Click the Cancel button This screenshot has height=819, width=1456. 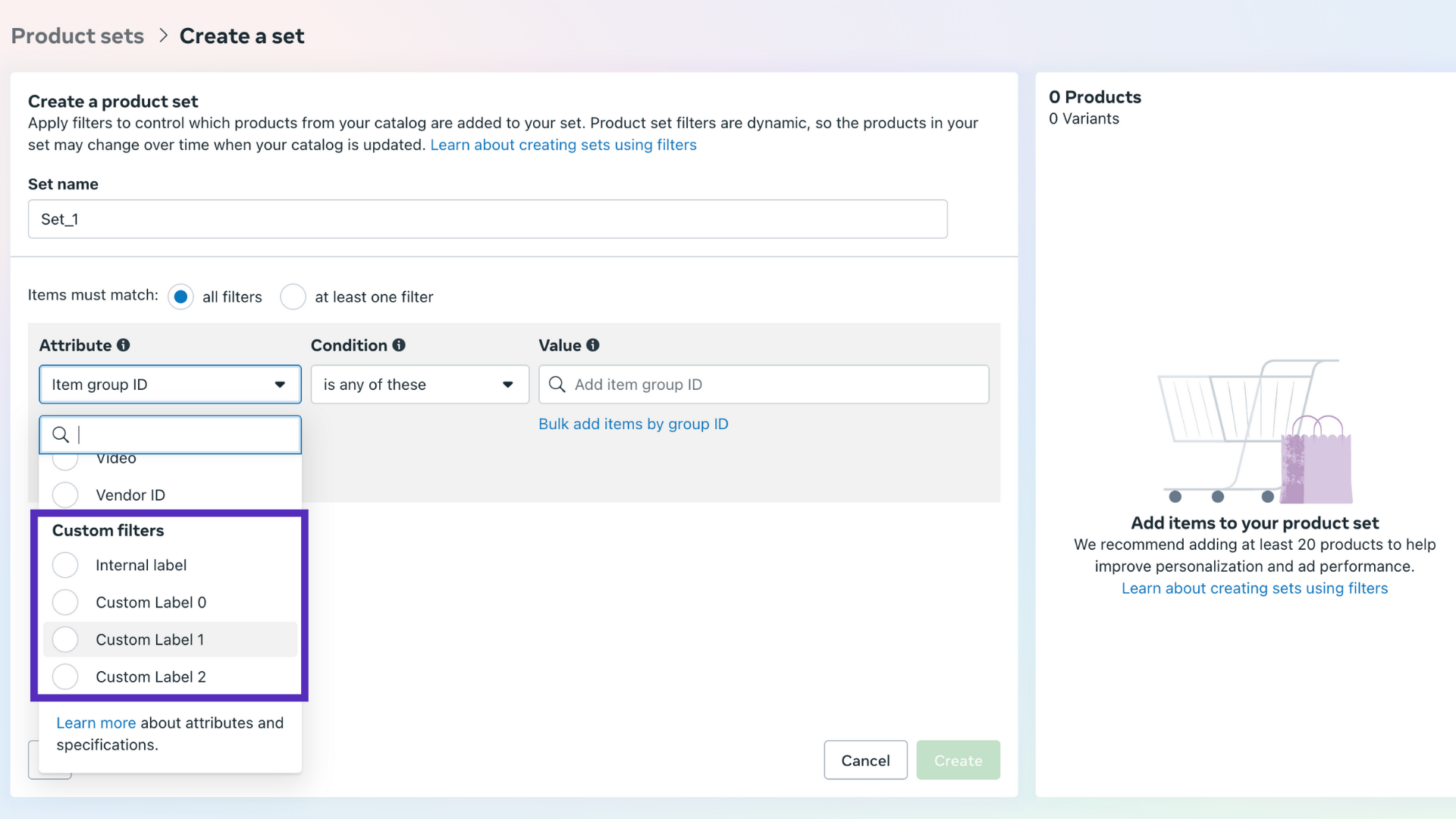(865, 760)
